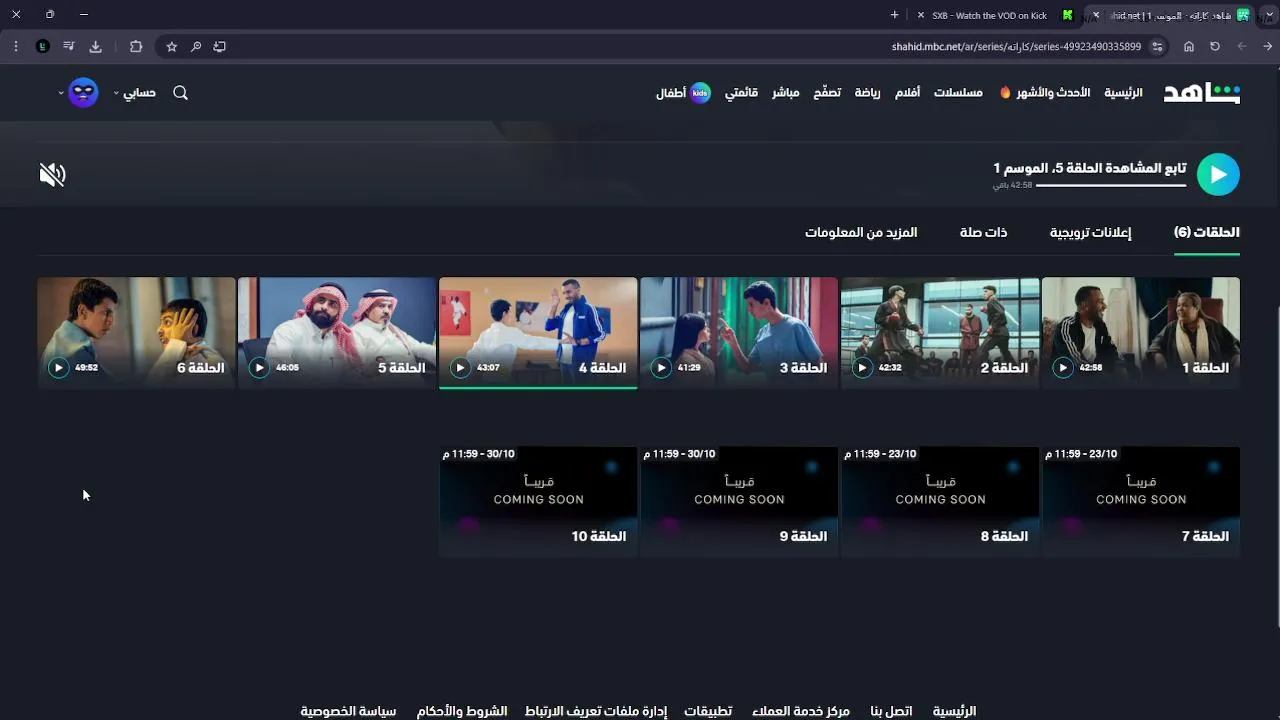The height and width of the screenshot is (720, 1280).
Task: Open footer link مركز خدمة العملاء
Action: 801,711
